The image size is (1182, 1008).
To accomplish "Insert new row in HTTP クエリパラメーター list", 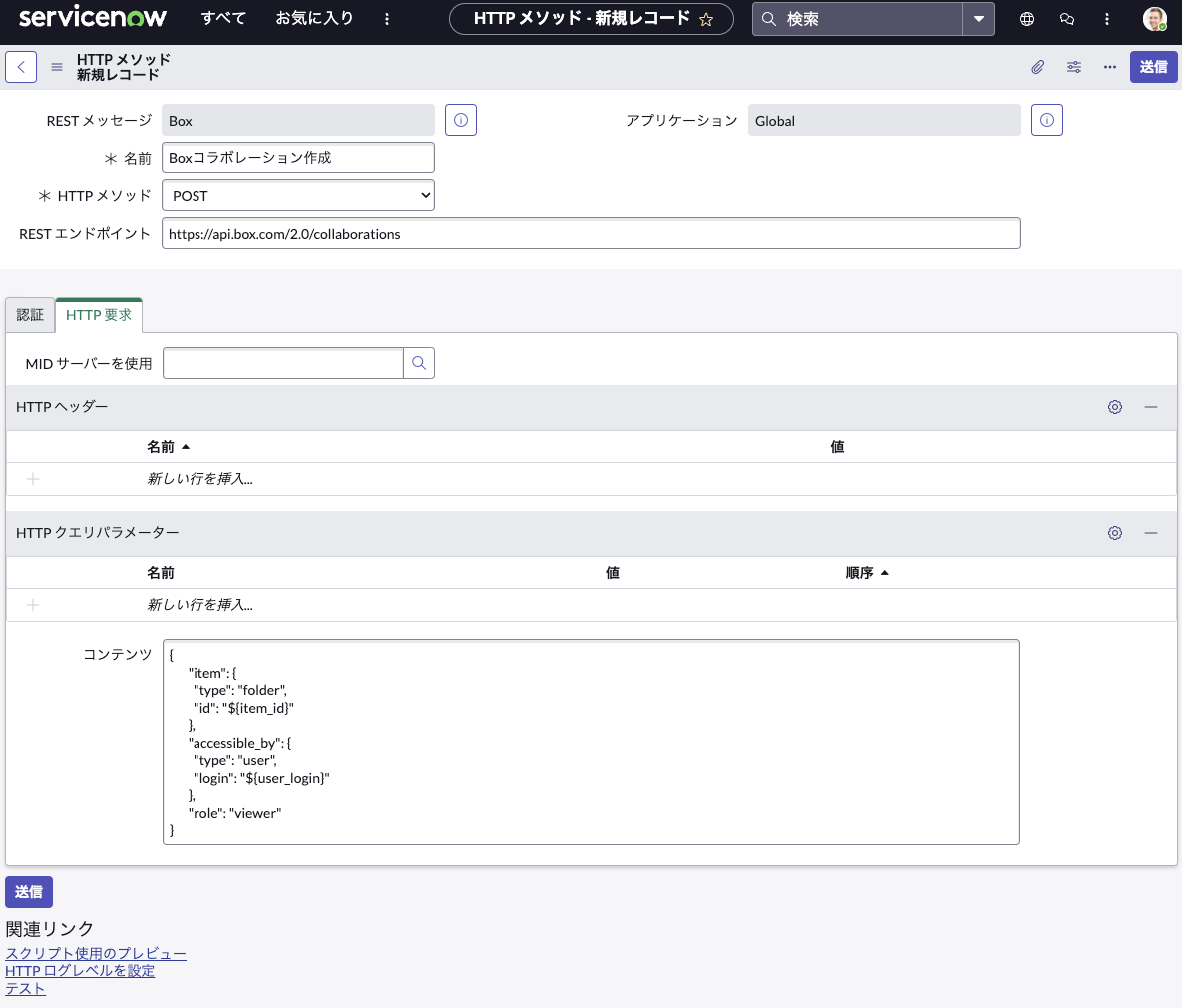I will coord(199,605).
